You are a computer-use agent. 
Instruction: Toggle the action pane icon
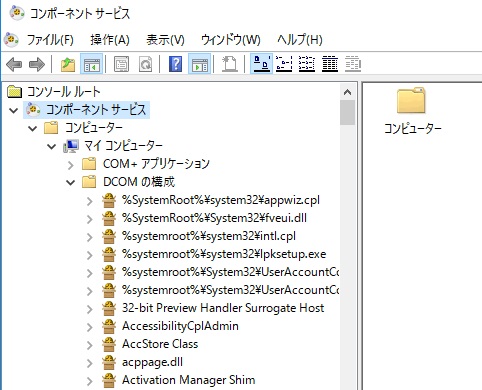[x=199, y=64]
